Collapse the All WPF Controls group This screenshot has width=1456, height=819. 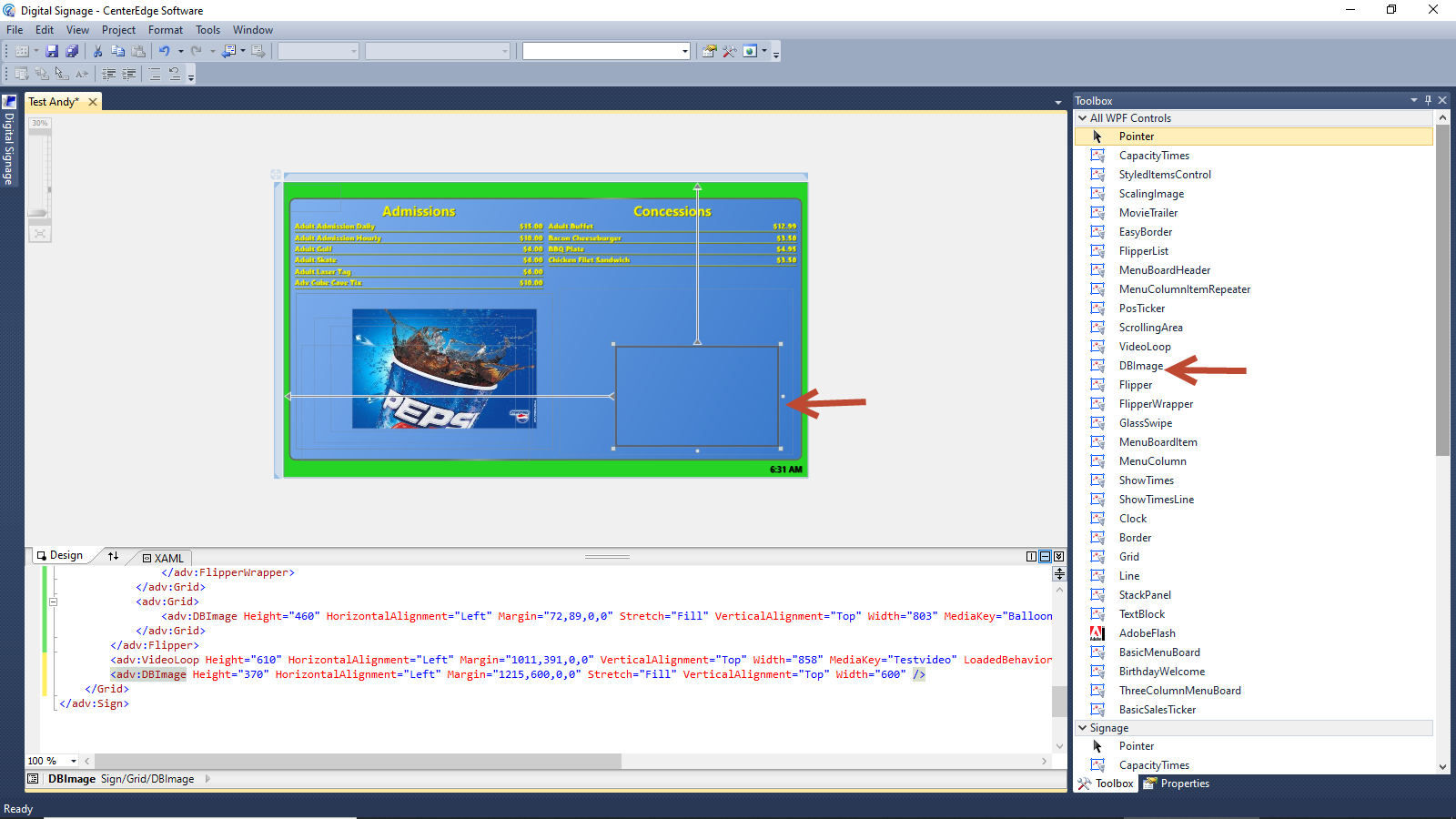(x=1082, y=118)
